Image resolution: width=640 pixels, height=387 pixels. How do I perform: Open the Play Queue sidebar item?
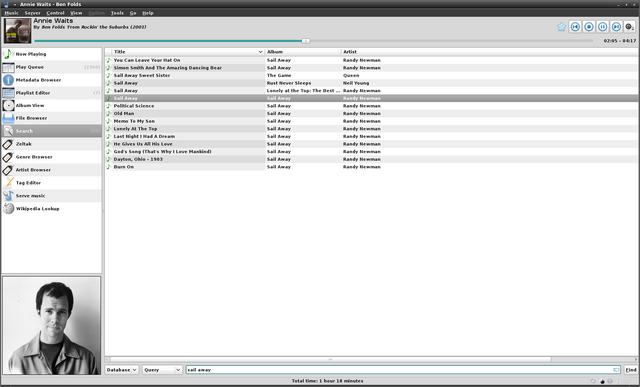[51, 67]
